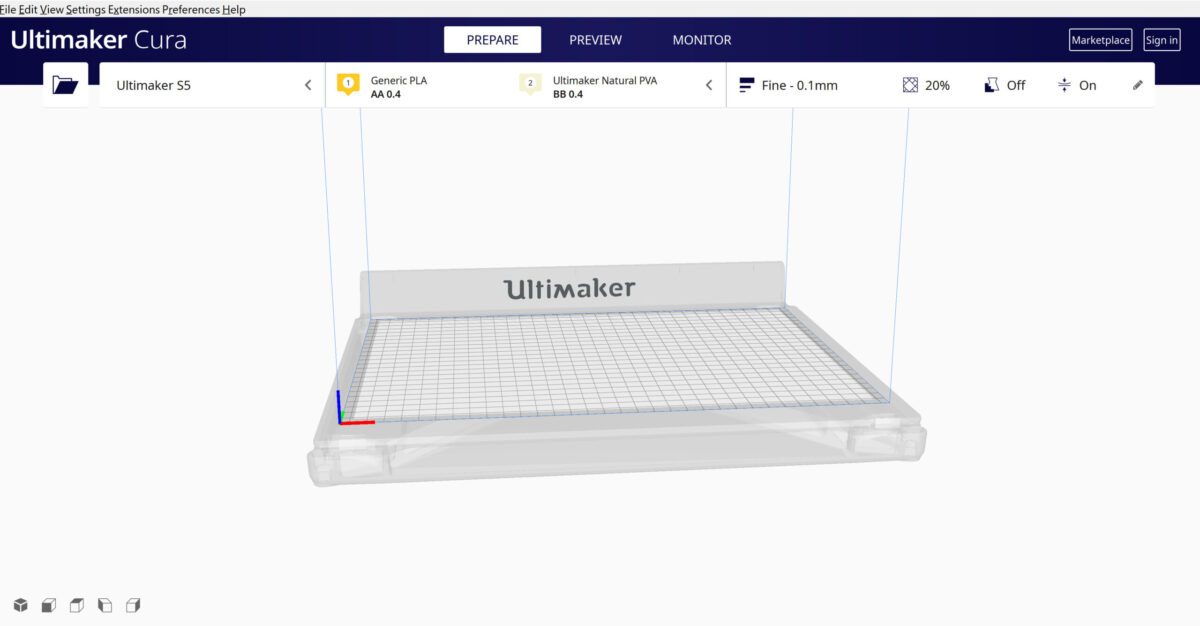Switch to top view cube icon

(x=76, y=605)
